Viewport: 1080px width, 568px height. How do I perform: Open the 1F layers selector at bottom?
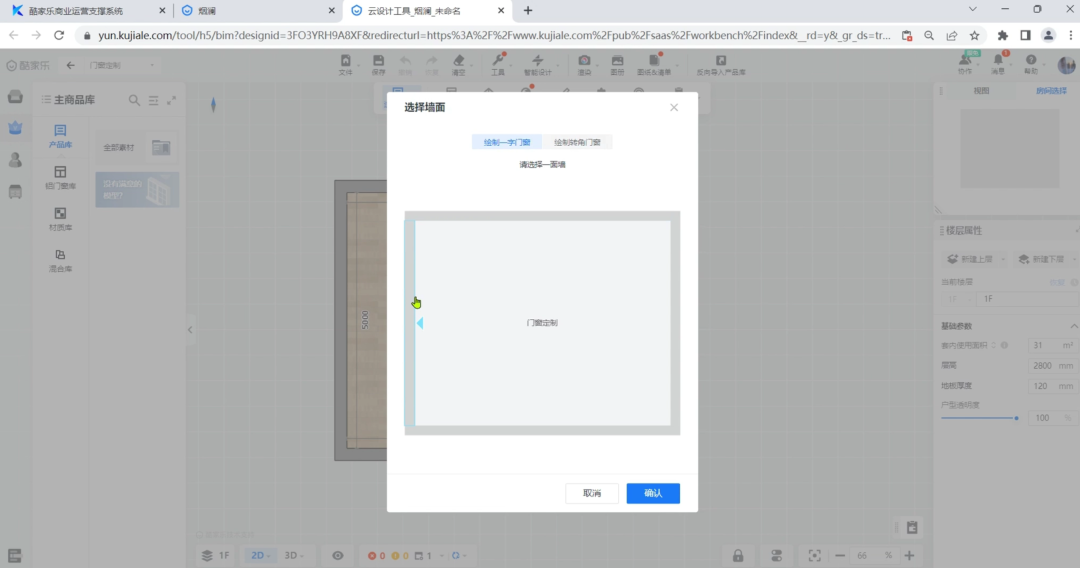[216, 556]
